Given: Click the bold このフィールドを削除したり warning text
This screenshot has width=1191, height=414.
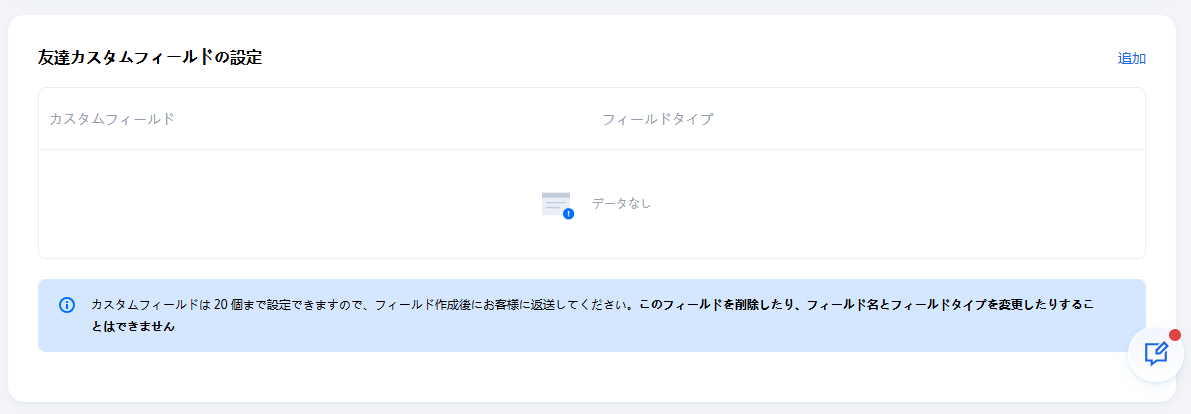Looking at the screenshot, I should (x=714, y=304).
